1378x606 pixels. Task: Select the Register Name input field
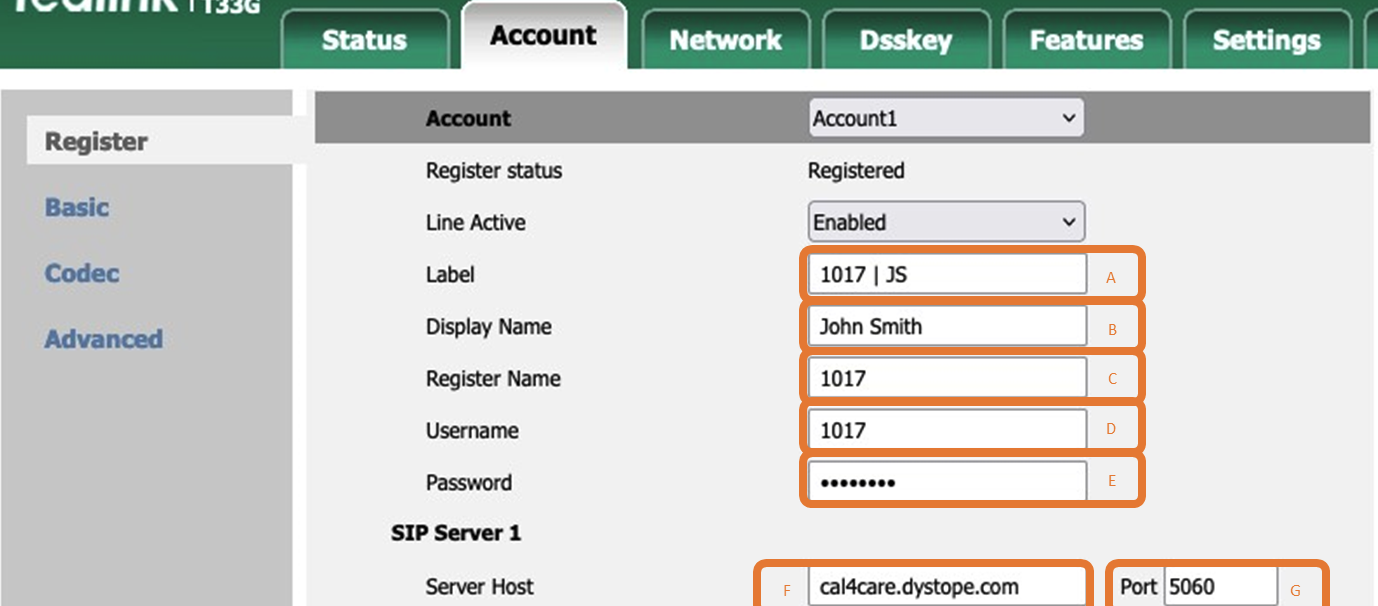pos(944,377)
